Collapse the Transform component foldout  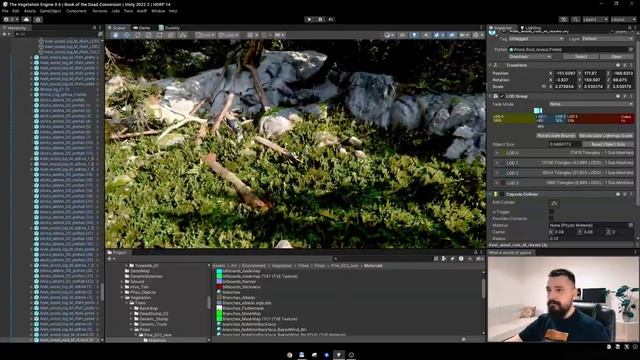coord(491,65)
